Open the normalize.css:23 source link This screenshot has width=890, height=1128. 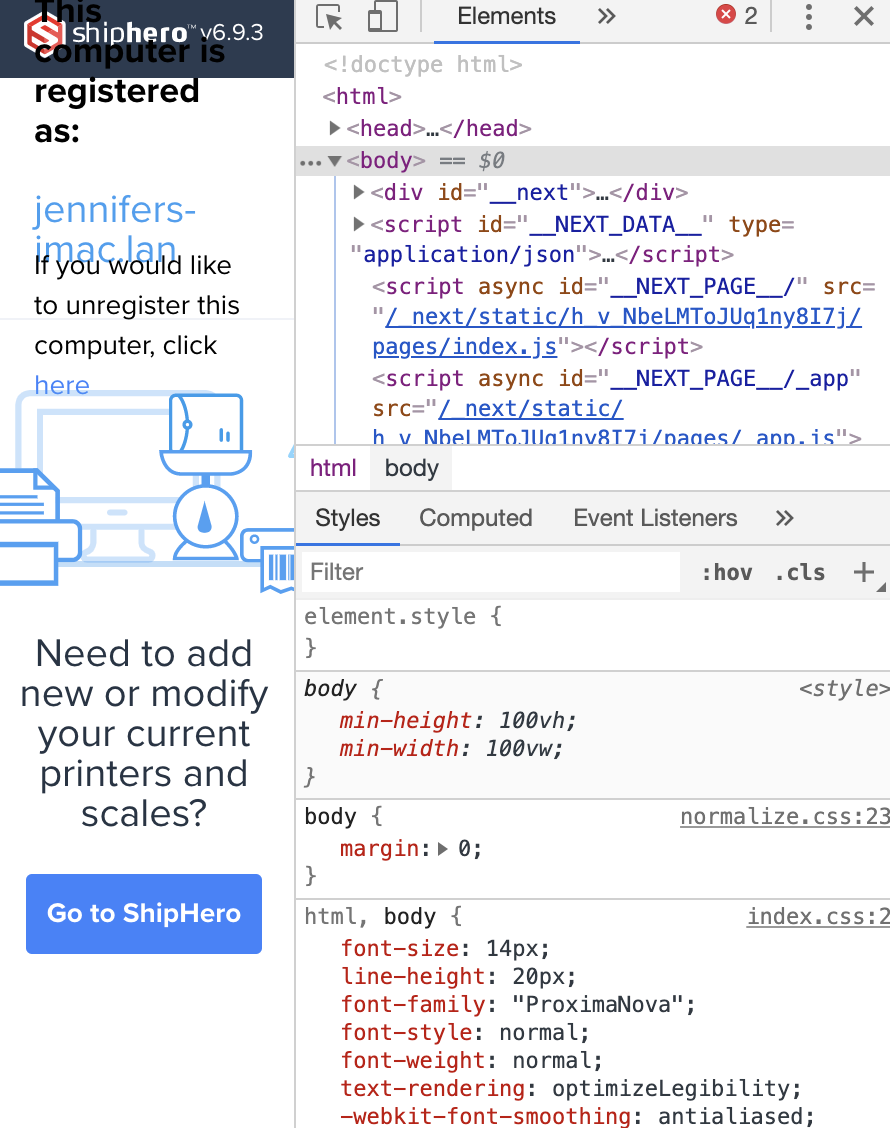[784, 817]
